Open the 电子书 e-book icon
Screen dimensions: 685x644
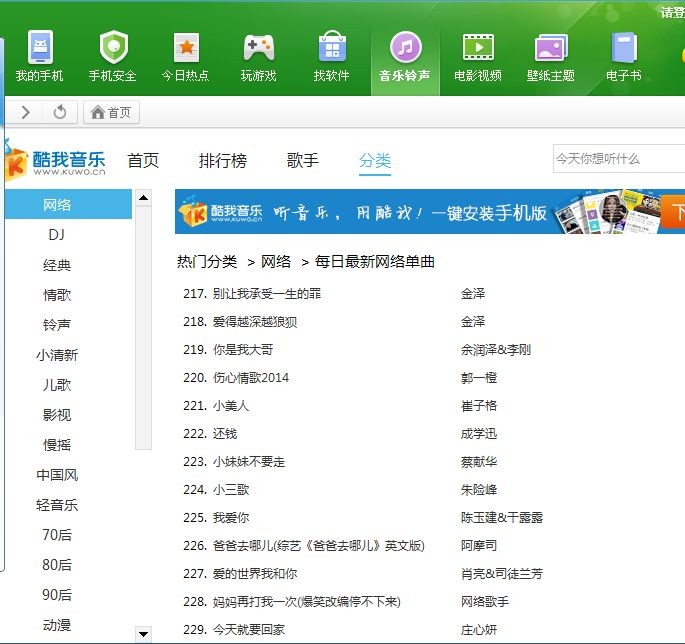coord(624,47)
